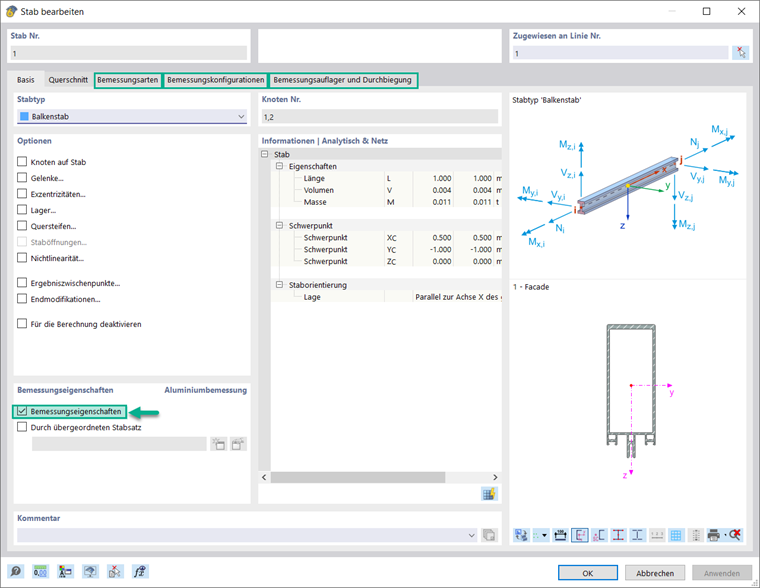Viewport: 760px width, 588px height.
Task: Click the Stab Nr. input field
Action: [128, 53]
